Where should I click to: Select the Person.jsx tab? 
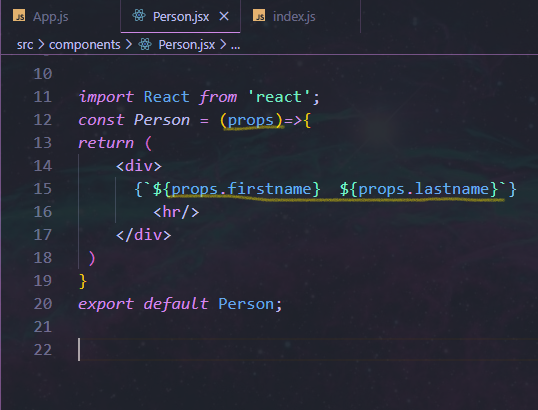point(180,16)
